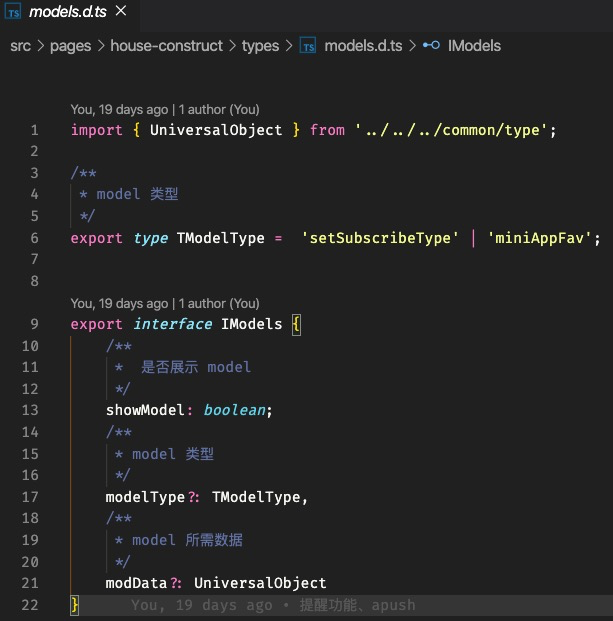The width and height of the screenshot is (613, 621).
Task: Click the closing brace on line 22
Action: point(74,605)
